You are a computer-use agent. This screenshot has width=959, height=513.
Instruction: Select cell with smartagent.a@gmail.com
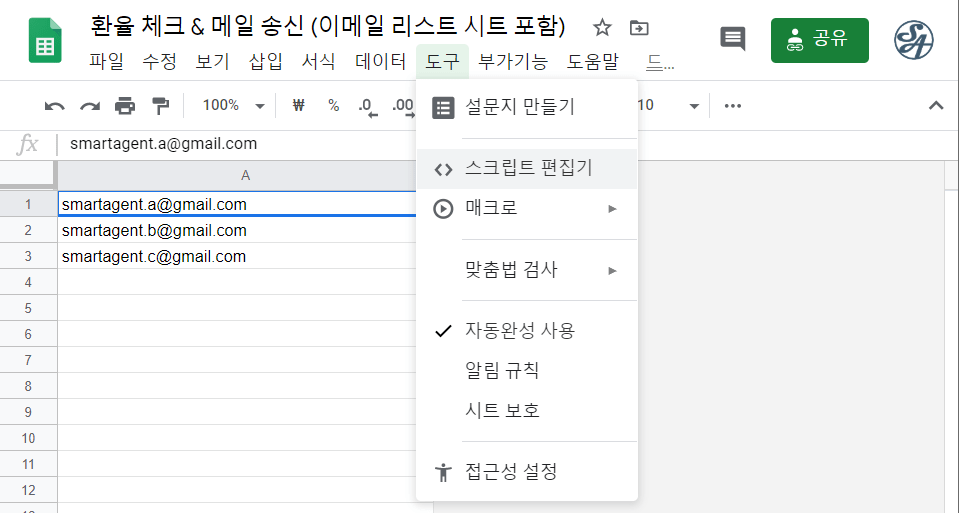pos(237,204)
